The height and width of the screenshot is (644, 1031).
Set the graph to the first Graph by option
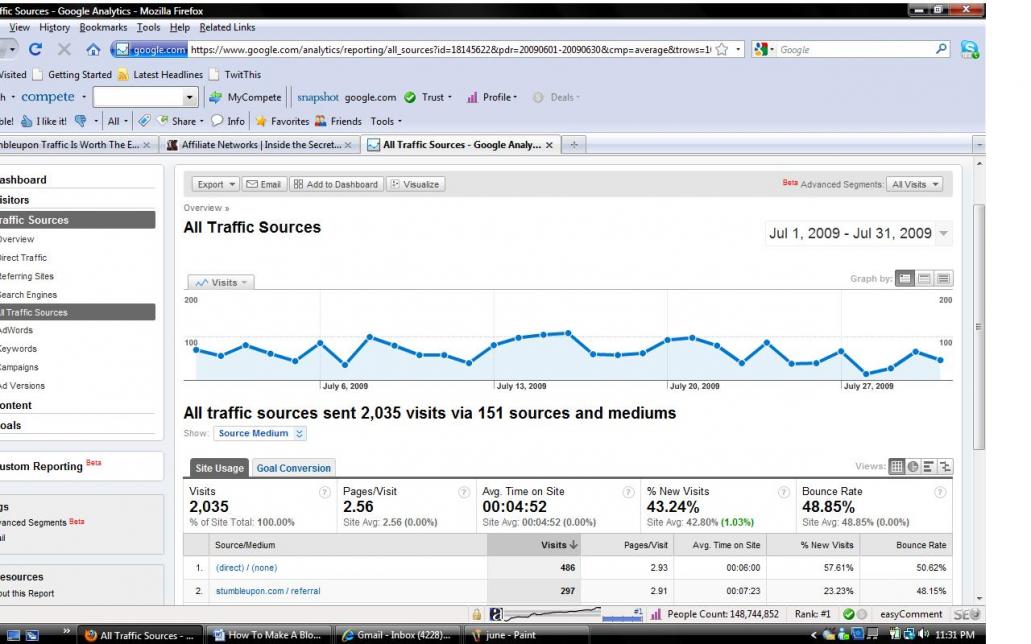905,279
